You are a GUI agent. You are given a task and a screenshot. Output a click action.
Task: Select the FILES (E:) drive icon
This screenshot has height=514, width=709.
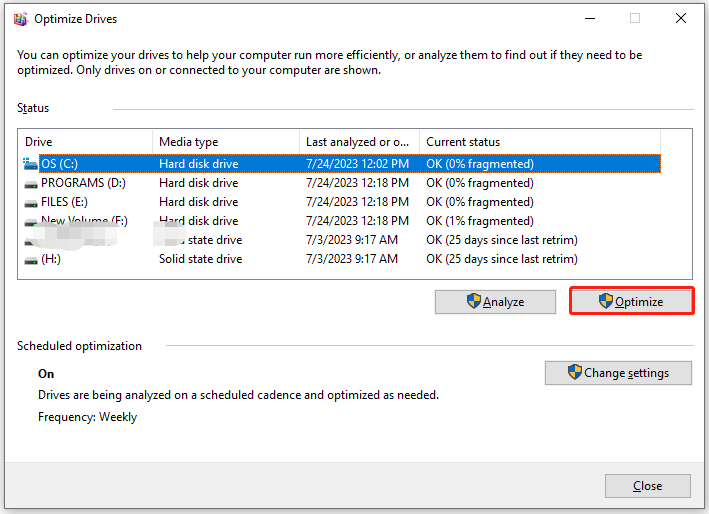(31, 203)
